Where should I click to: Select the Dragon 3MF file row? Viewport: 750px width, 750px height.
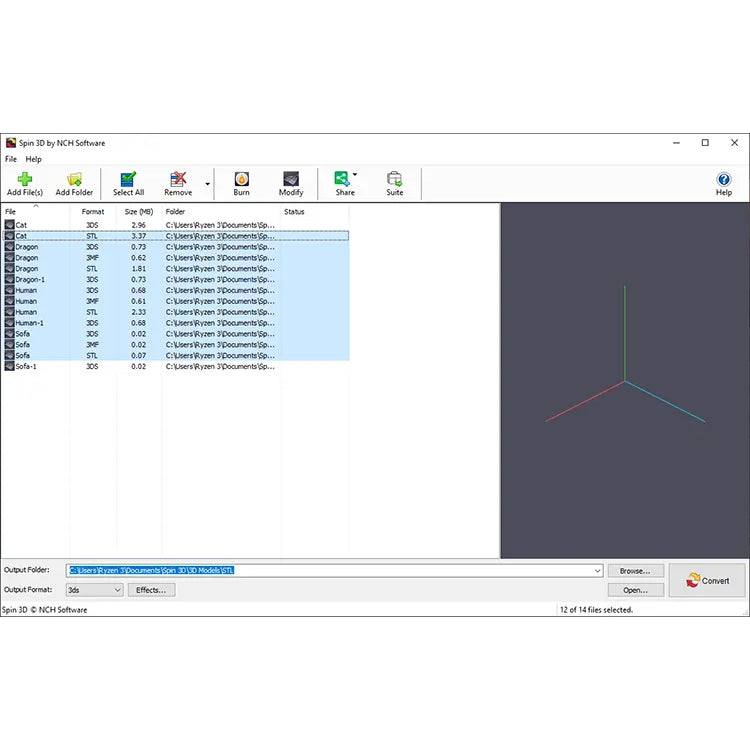[x=176, y=258]
